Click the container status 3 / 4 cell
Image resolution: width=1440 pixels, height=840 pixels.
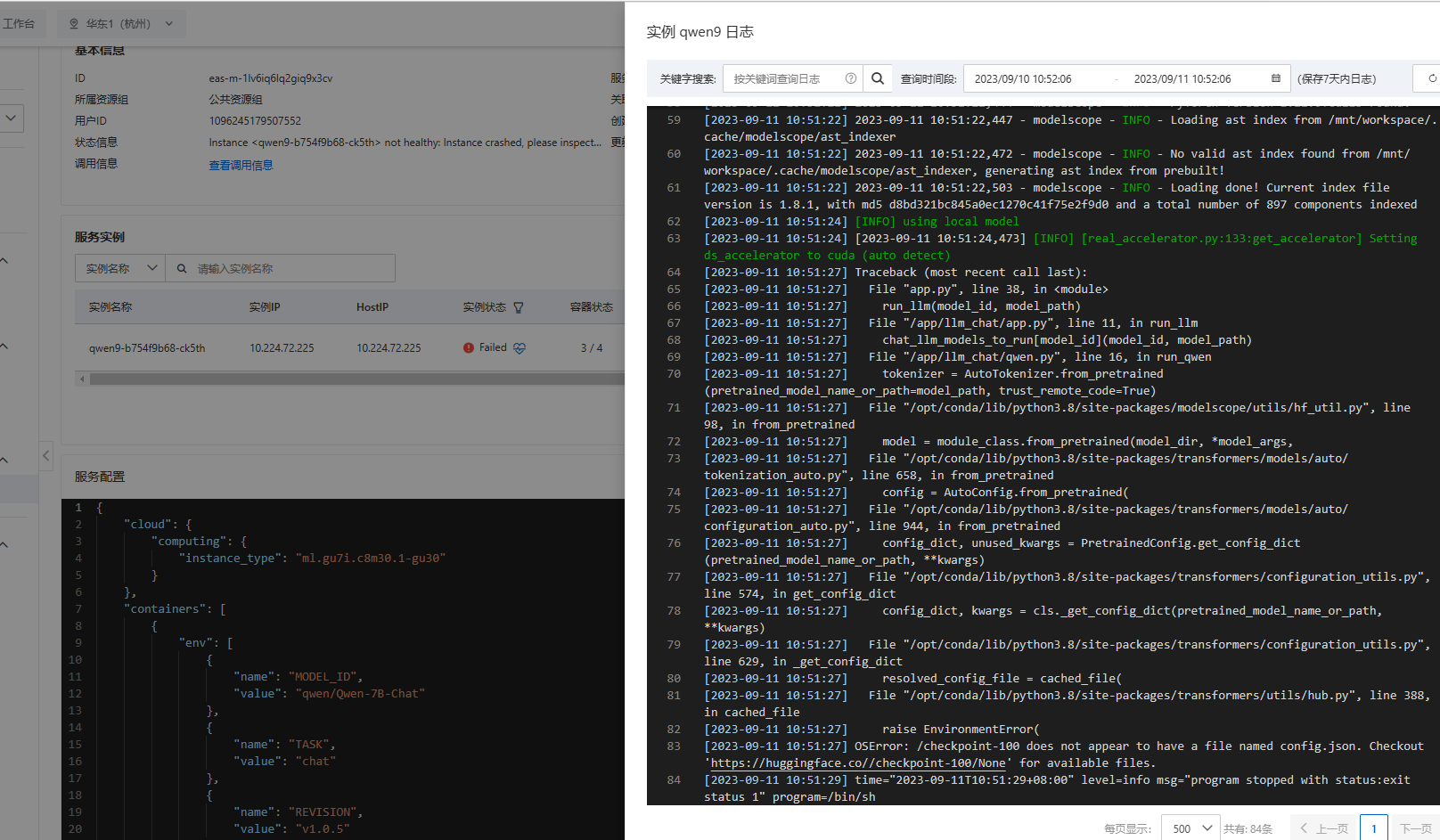click(592, 348)
